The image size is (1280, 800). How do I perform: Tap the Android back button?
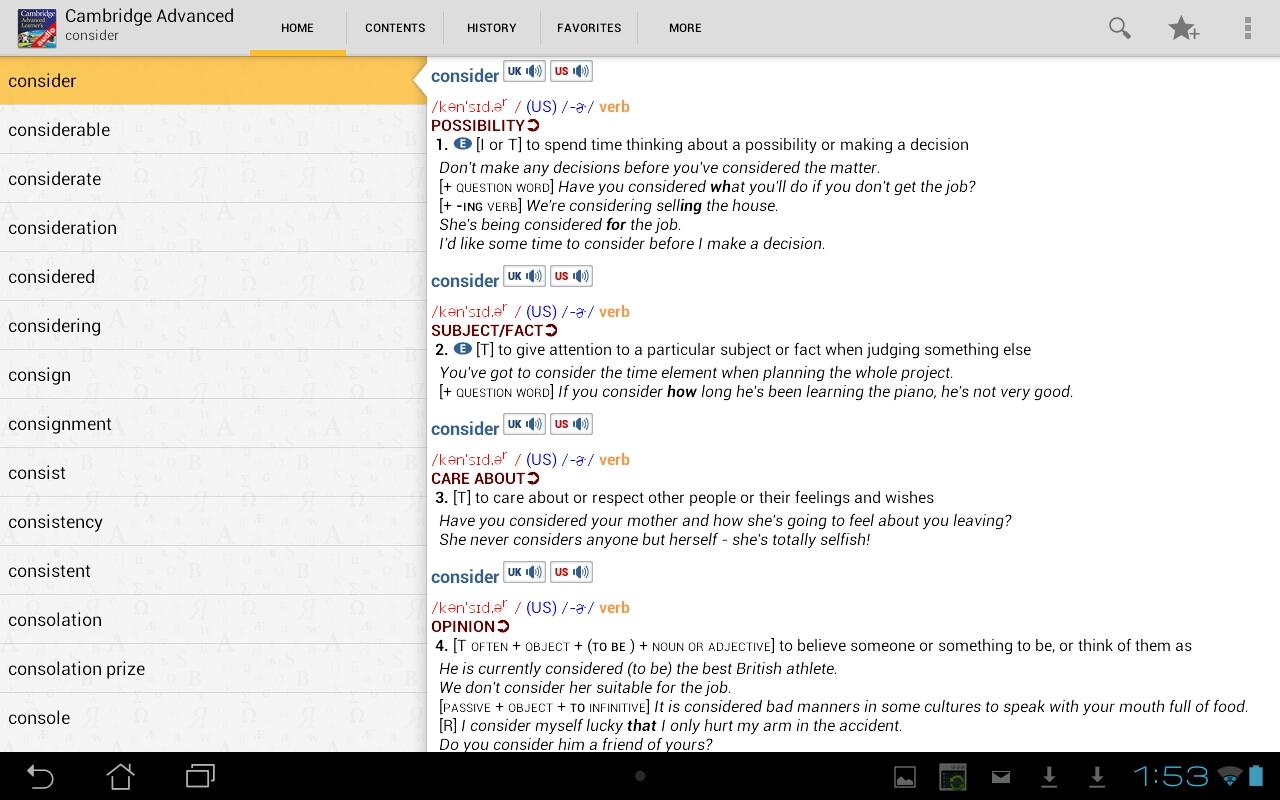coord(40,776)
